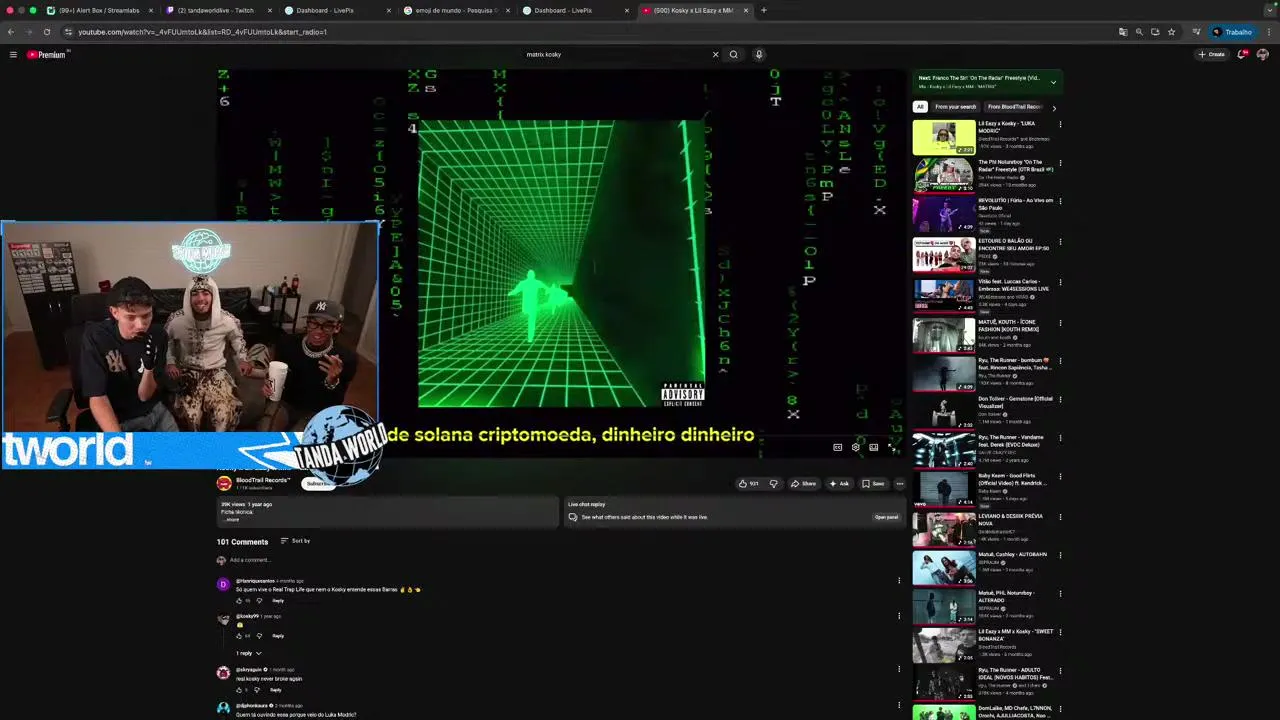Viewport: 1280px width, 720px height.
Task: Open the YouTube account avatar menu
Action: click(1262, 55)
